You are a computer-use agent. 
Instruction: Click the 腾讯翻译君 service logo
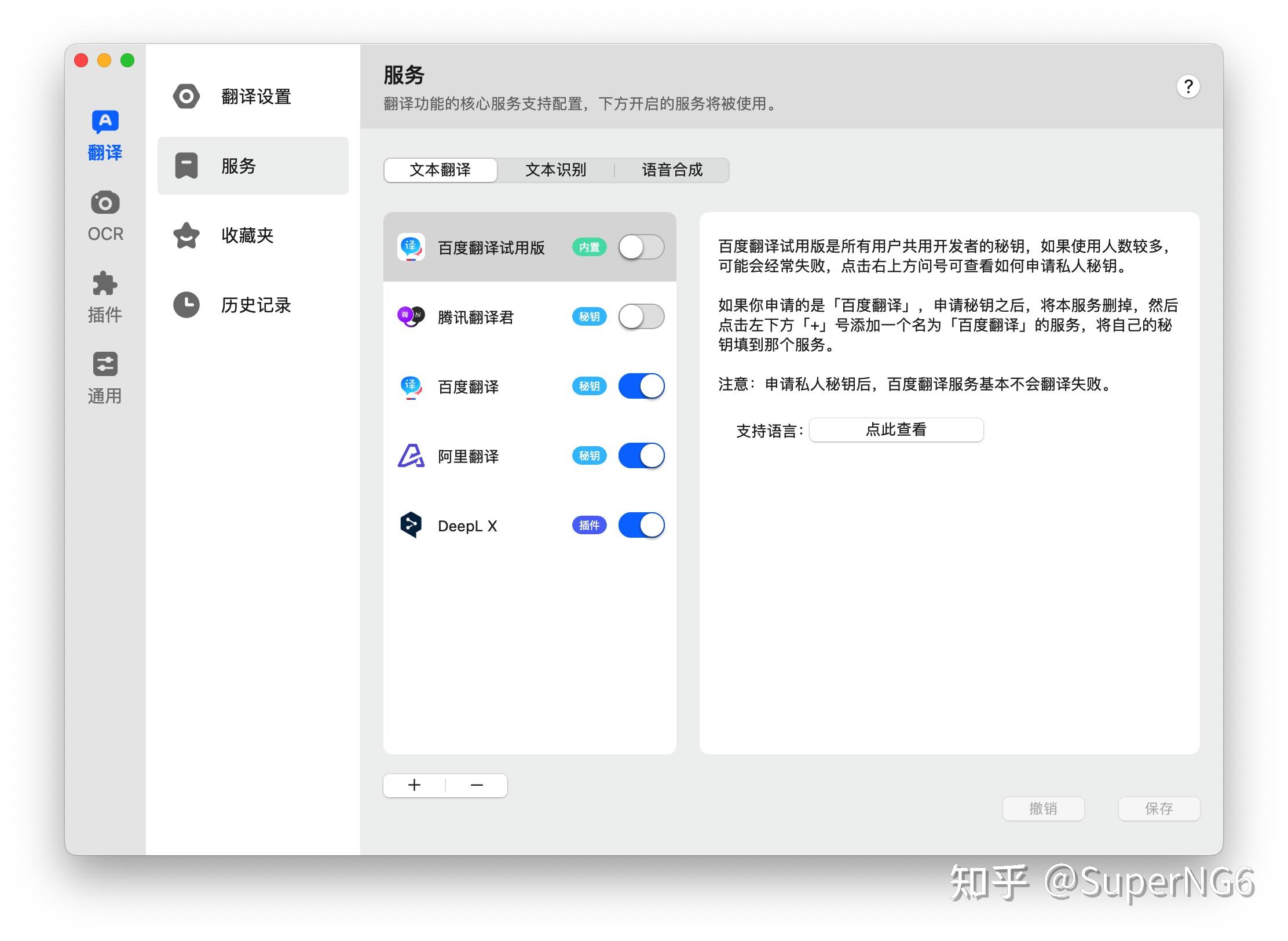coord(411,316)
